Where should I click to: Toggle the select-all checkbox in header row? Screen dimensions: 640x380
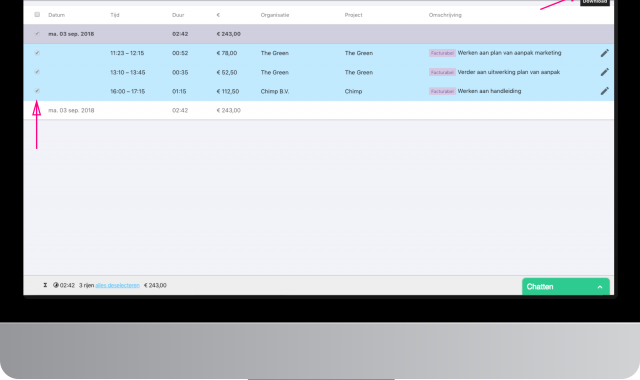point(37,15)
